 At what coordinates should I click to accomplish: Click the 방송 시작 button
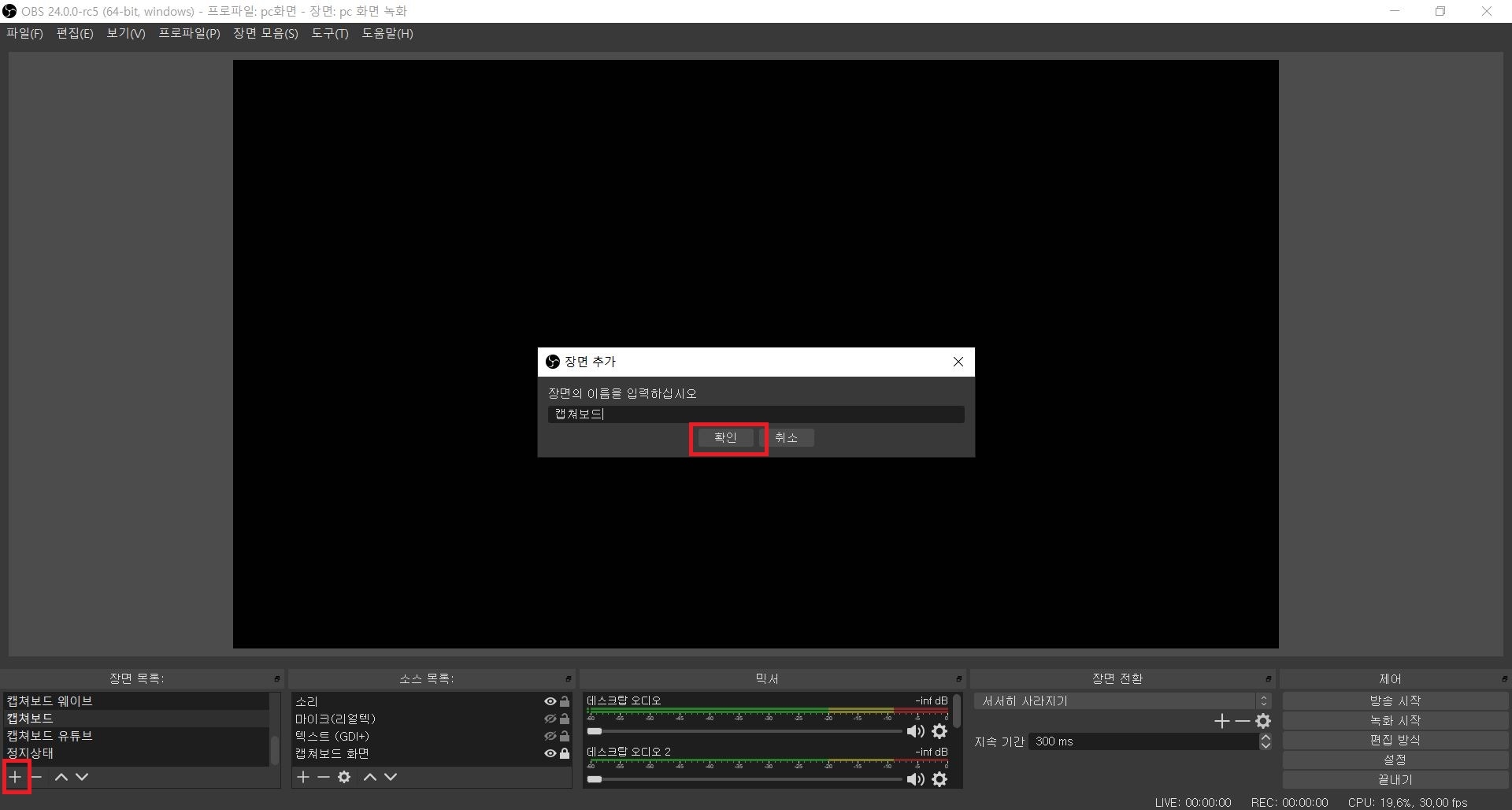[1395, 700]
